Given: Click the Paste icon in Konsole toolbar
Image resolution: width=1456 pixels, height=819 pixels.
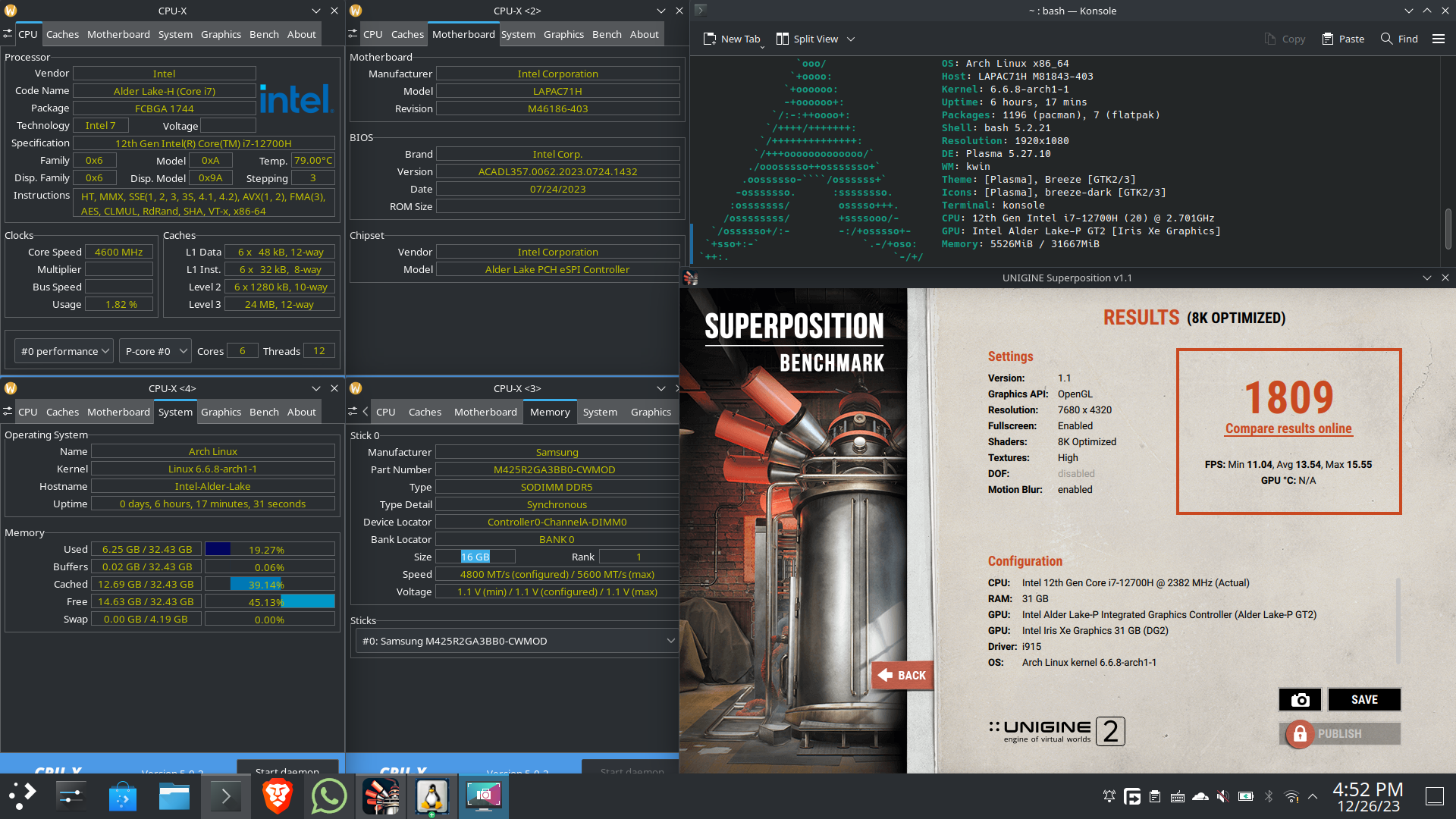Looking at the screenshot, I should 1343,39.
